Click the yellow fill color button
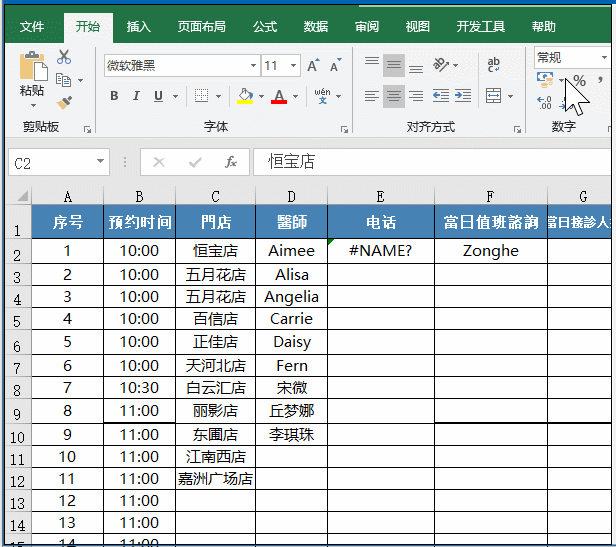The height and width of the screenshot is (547, 616). (245, 97)
